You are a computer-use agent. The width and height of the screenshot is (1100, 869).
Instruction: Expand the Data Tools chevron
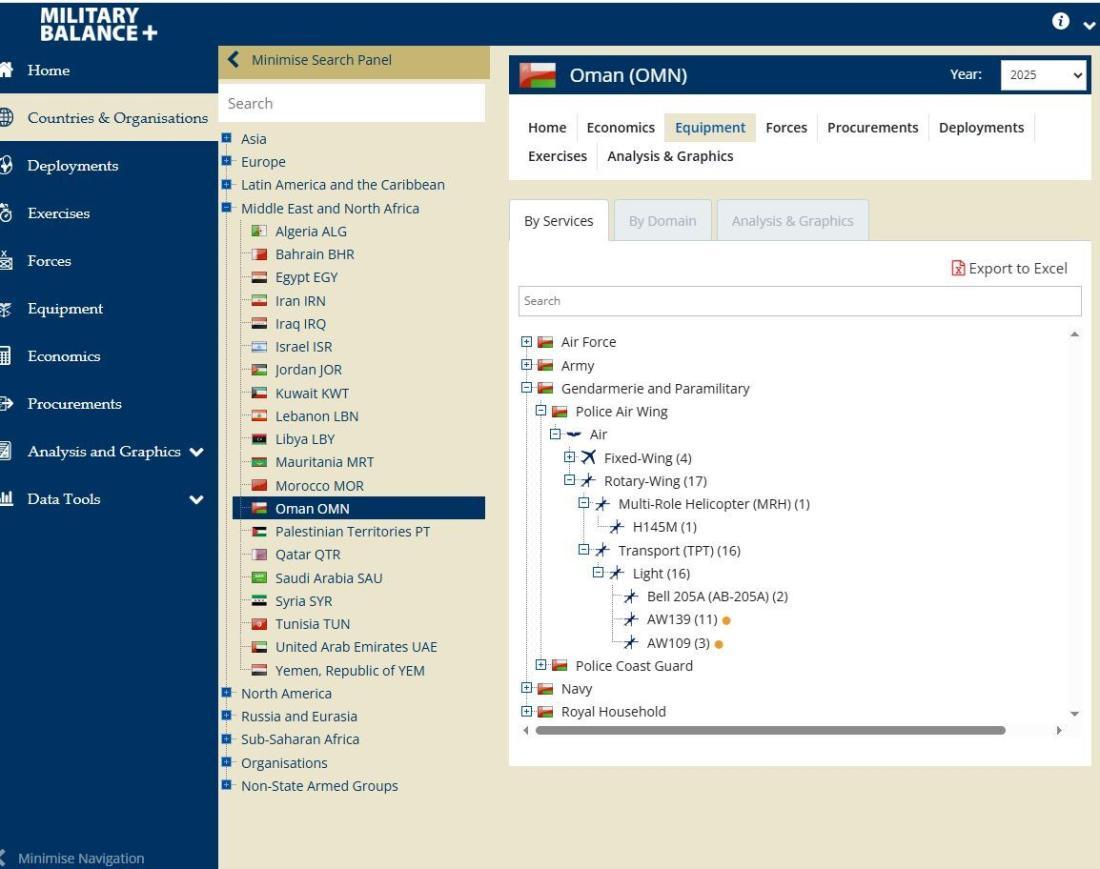pos(196,499)
